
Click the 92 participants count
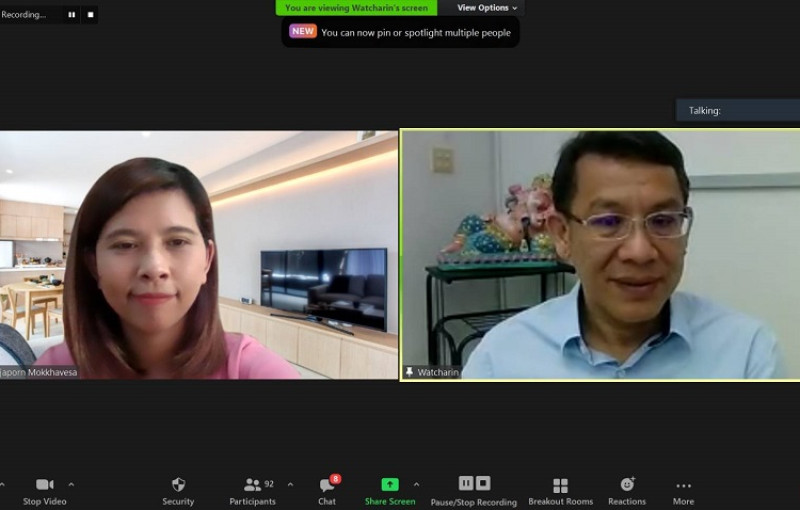[269, 483]
